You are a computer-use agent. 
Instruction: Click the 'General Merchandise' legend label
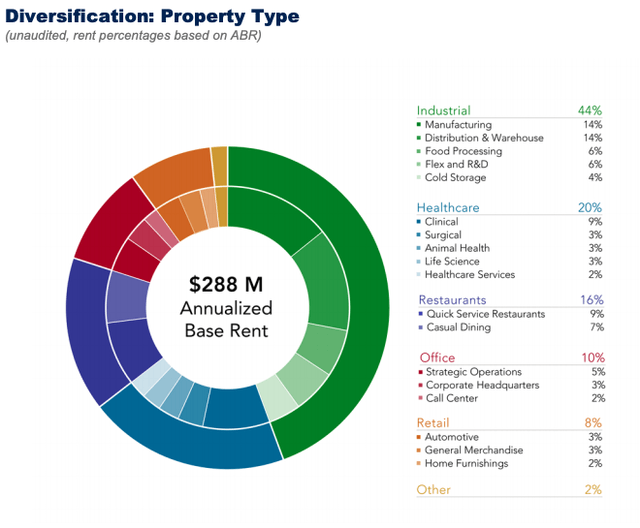[474, 450]
